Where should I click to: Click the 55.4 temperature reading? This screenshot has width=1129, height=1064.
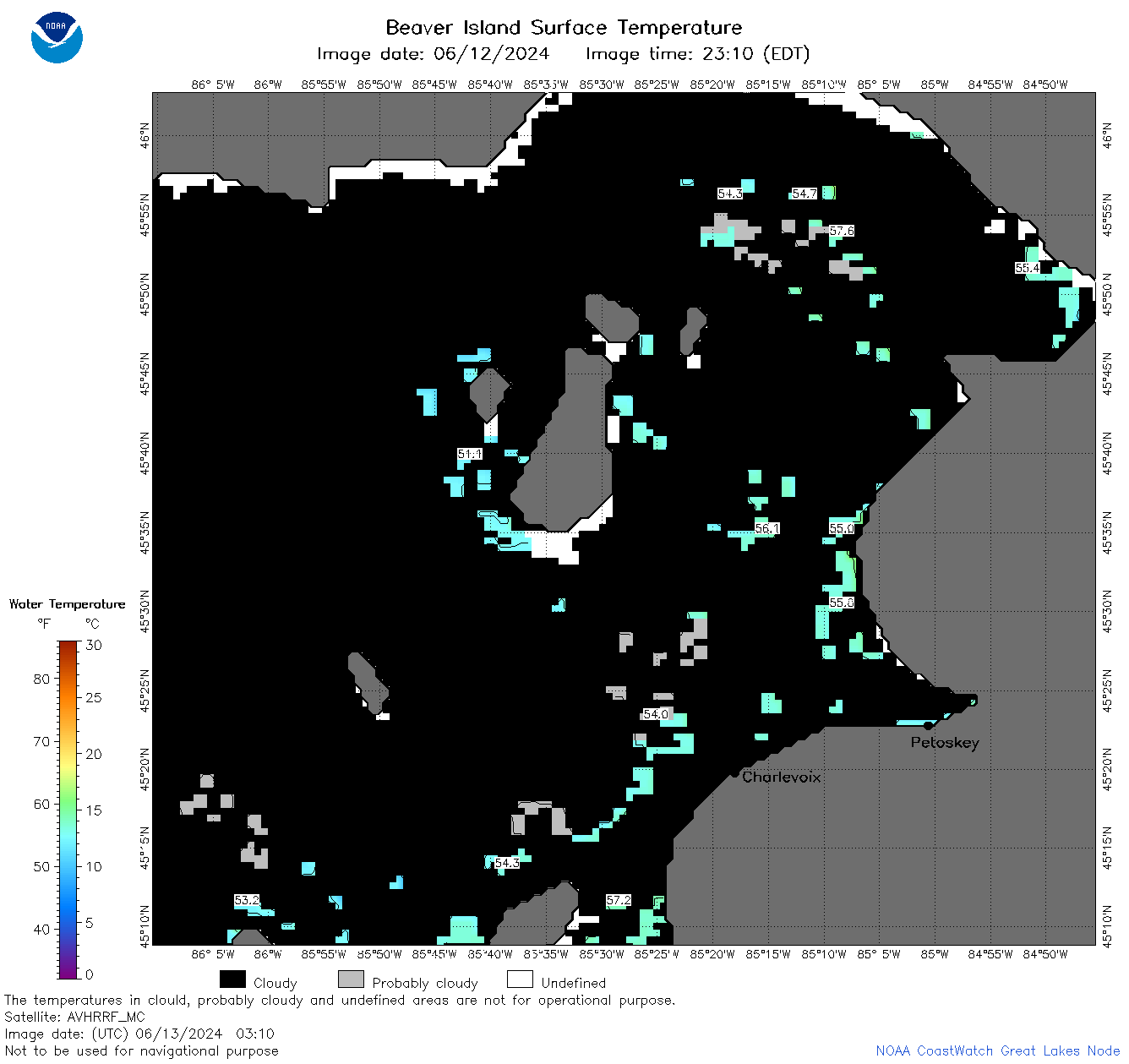click(1028, 268)
